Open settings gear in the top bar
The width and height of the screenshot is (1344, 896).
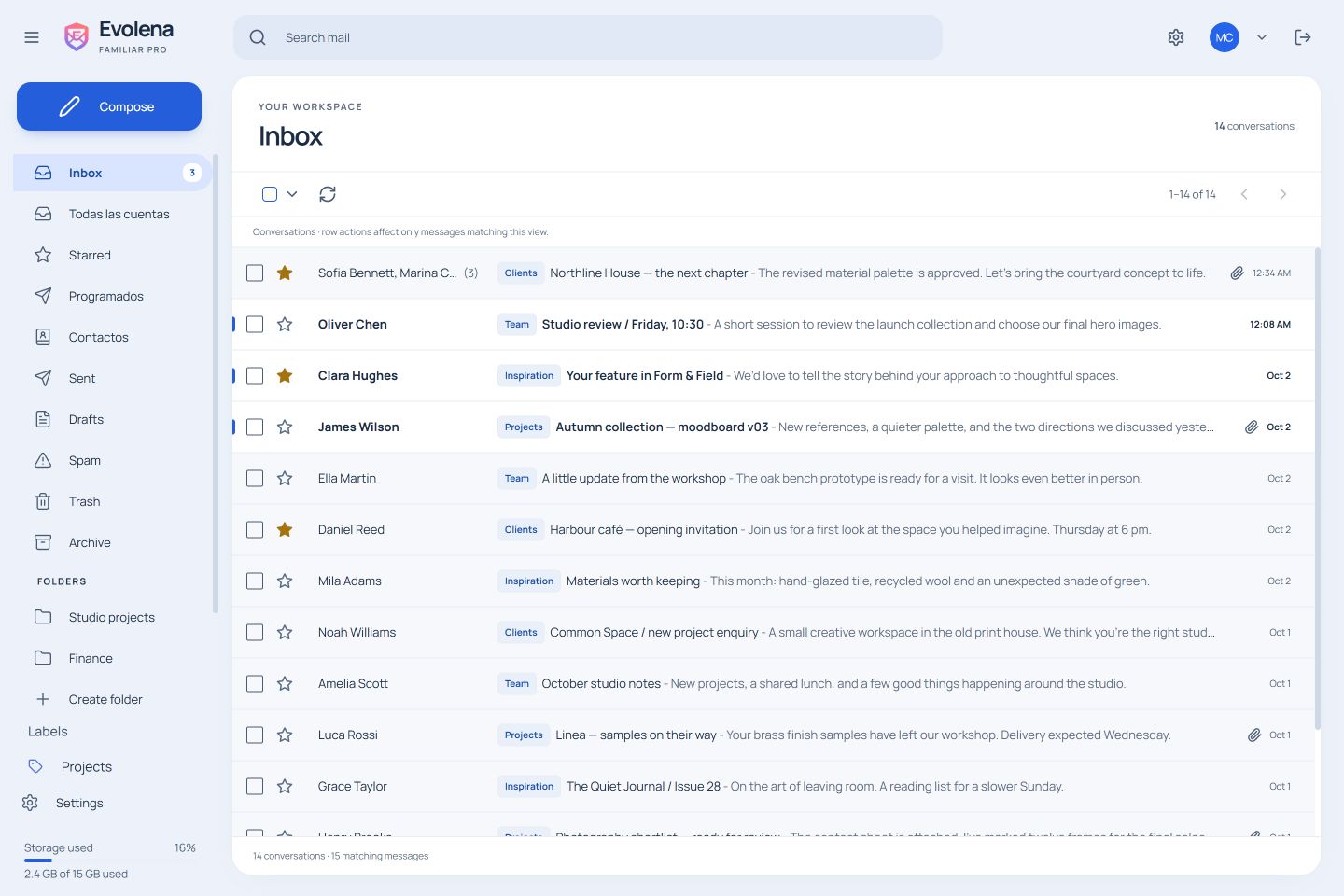tap(1176, 37)
